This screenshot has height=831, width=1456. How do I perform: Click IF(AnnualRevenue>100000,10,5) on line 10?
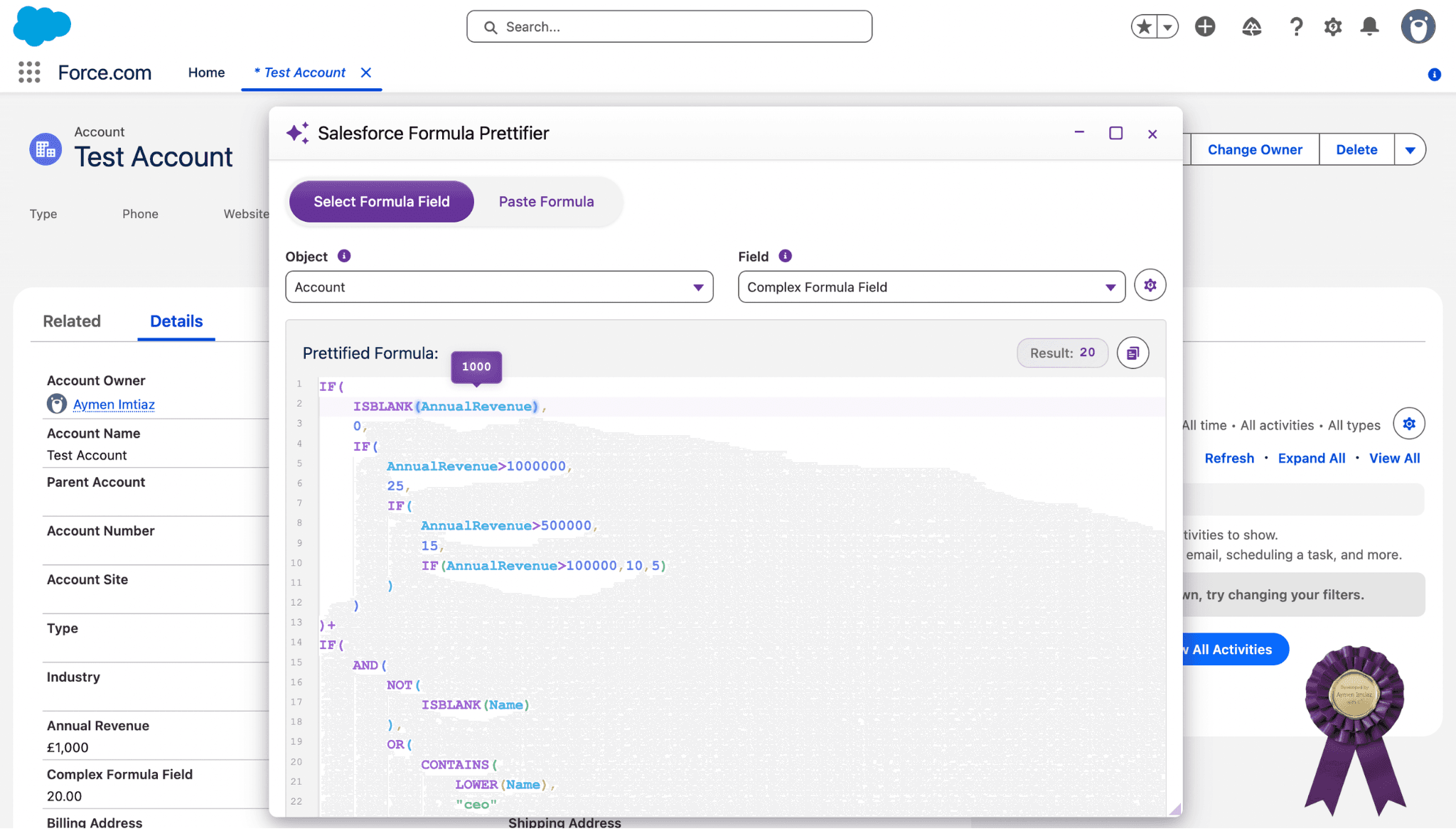tap(544, 566)
